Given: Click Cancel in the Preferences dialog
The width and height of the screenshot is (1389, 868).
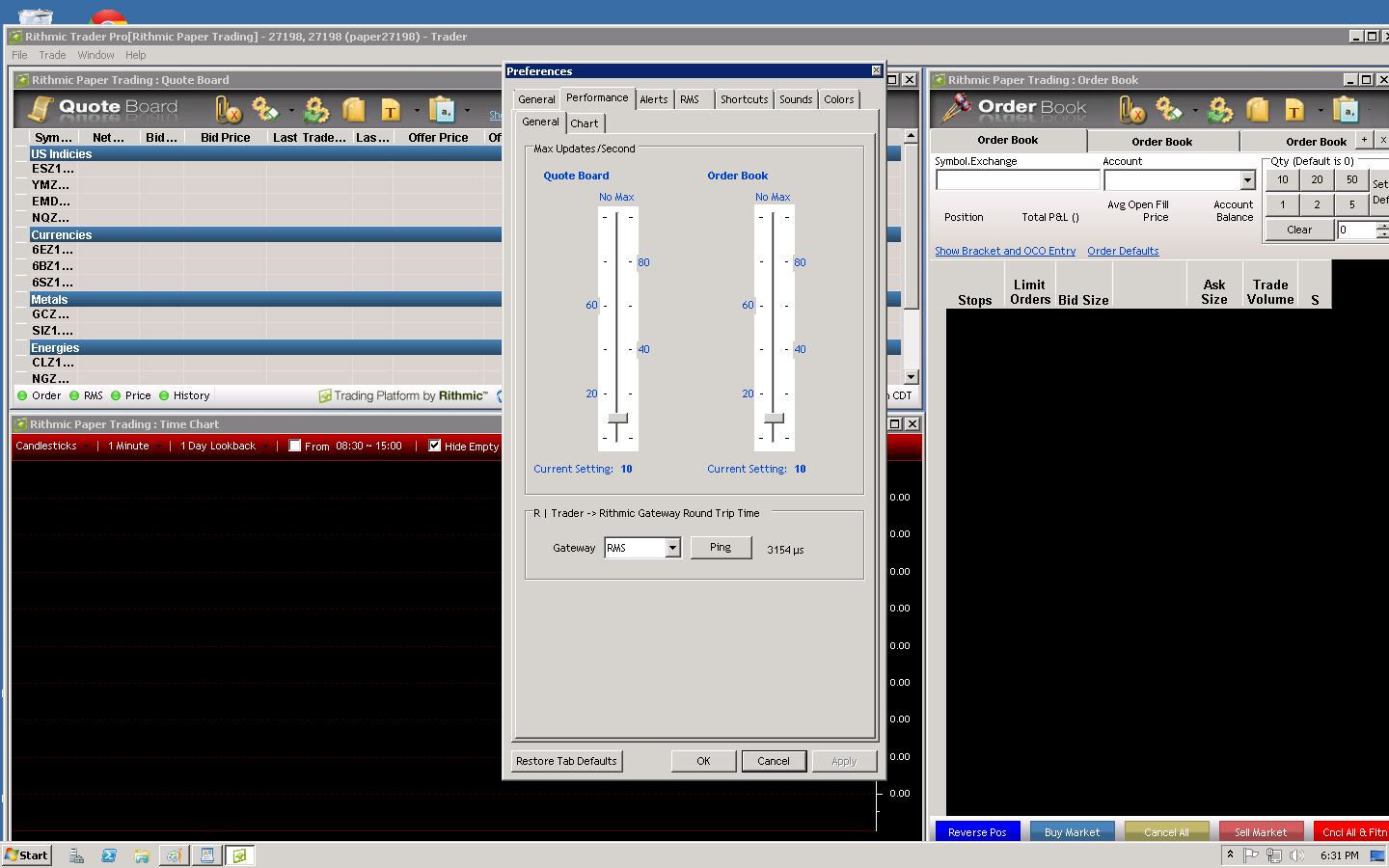Looking at the screenshot, I should pos(774,761).
